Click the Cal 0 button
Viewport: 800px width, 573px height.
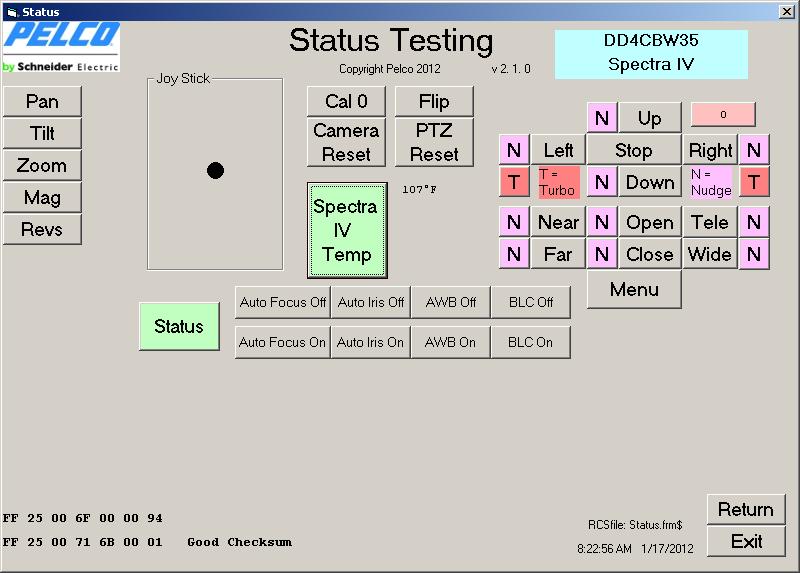pyautogui.click(x=346, y=101)
